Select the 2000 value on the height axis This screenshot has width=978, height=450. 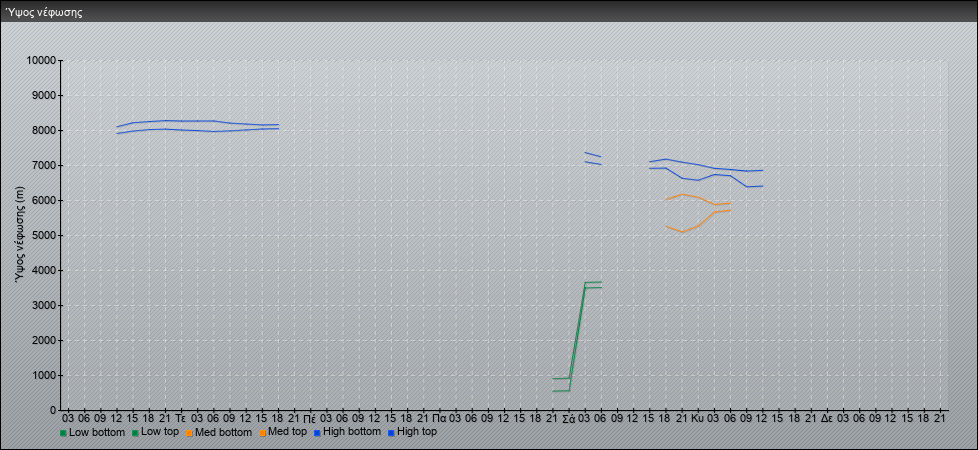pyautogui.click(x=44, y=340)
